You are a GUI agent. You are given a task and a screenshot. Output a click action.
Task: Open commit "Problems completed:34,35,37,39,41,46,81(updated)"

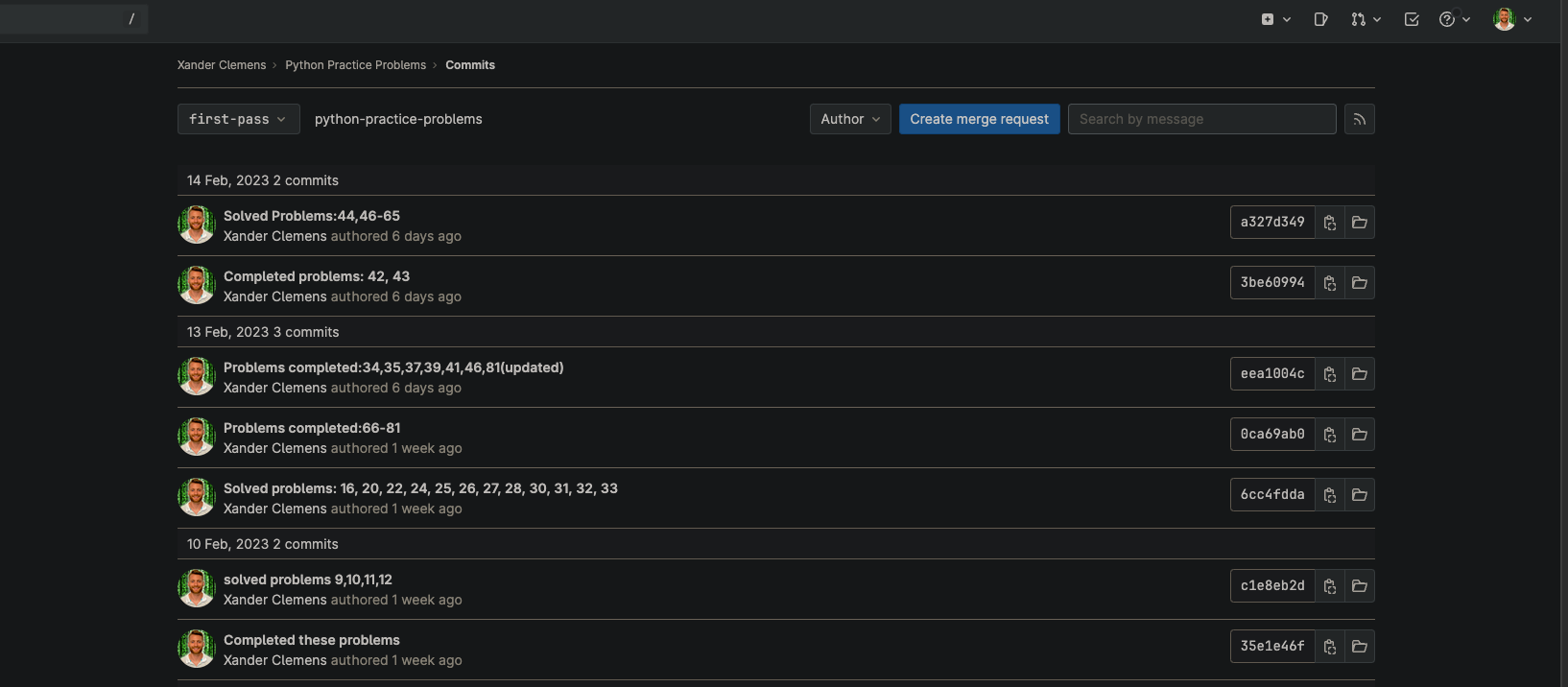point(393,367)
